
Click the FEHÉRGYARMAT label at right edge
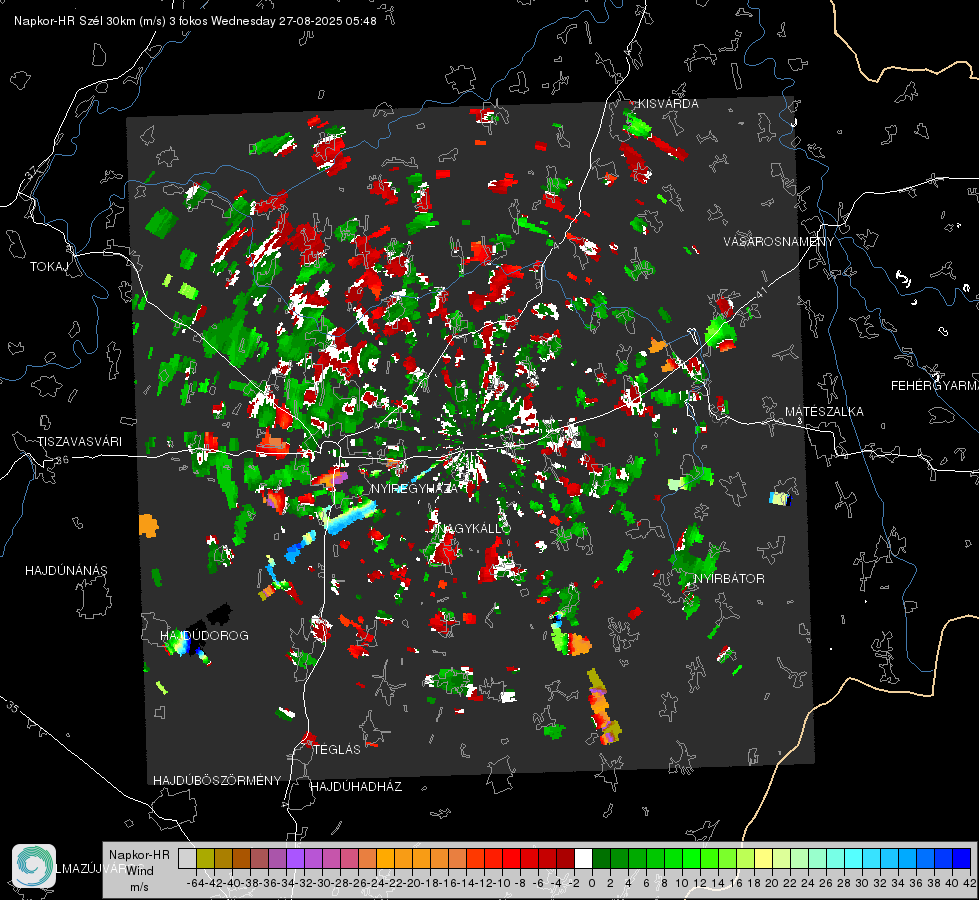(x=935, y=386)
